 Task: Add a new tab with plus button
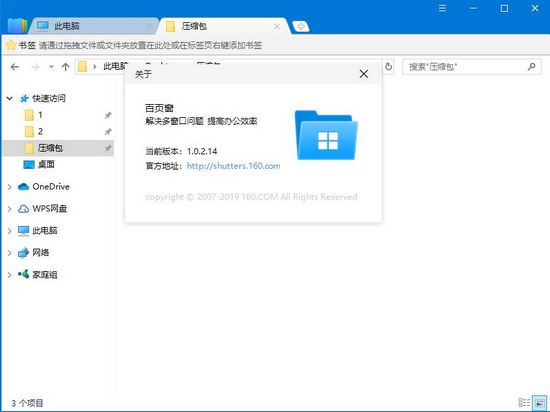pos(301,26)
